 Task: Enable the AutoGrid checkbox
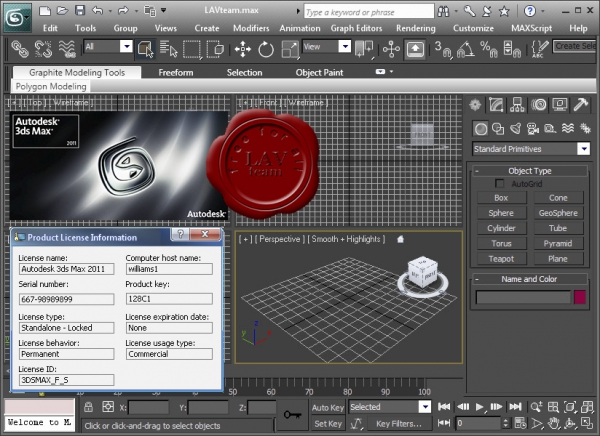pos(499,184)
